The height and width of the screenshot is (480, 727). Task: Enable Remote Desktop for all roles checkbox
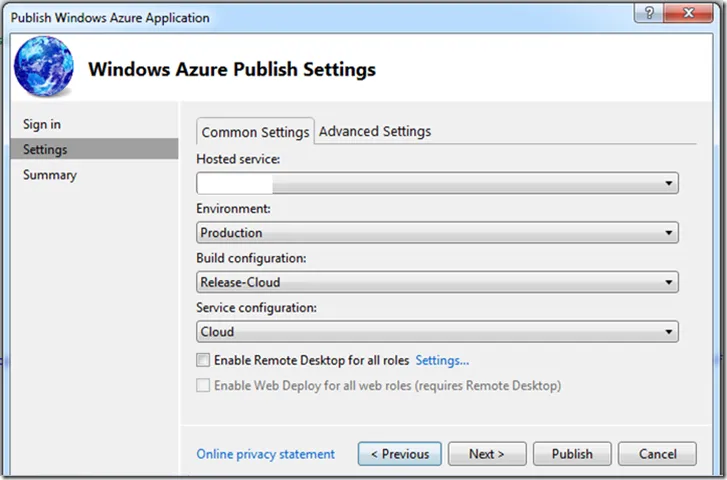(x=203, y=360)
